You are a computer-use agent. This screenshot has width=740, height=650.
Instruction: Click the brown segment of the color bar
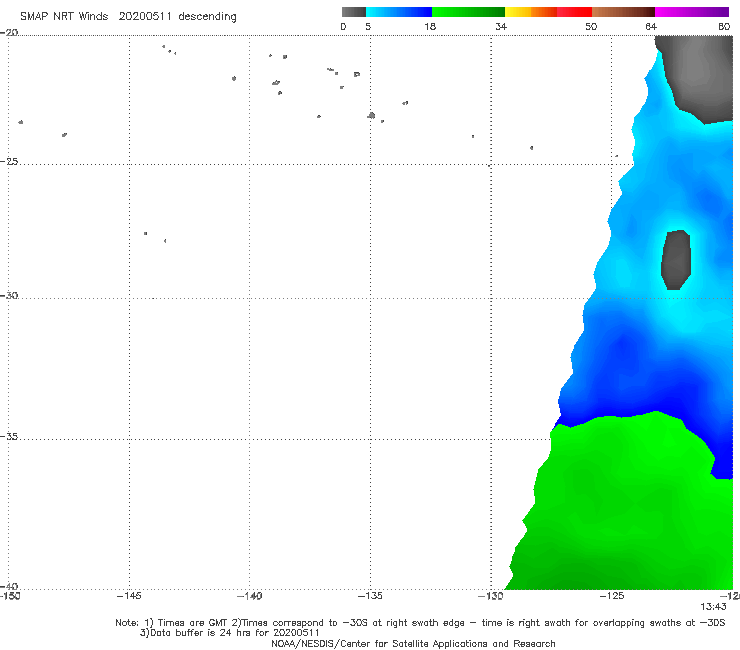coord(623,12)
